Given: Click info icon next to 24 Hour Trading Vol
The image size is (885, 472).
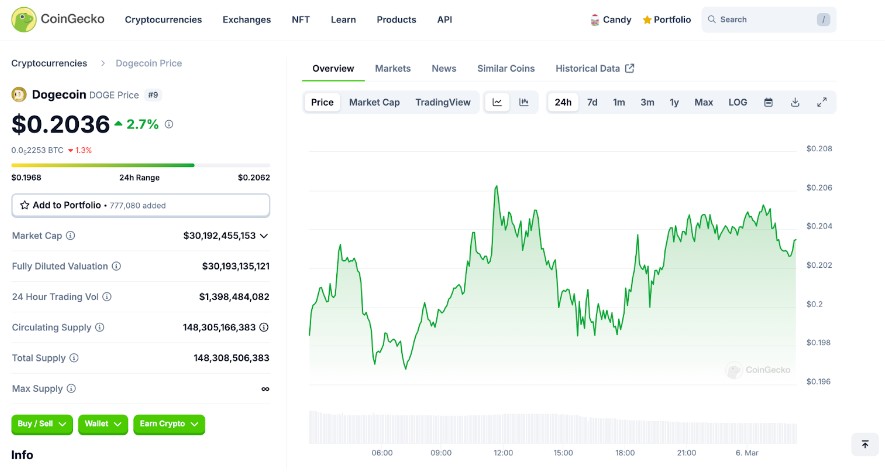Looking at the screenshot, I should coord(107,297).
